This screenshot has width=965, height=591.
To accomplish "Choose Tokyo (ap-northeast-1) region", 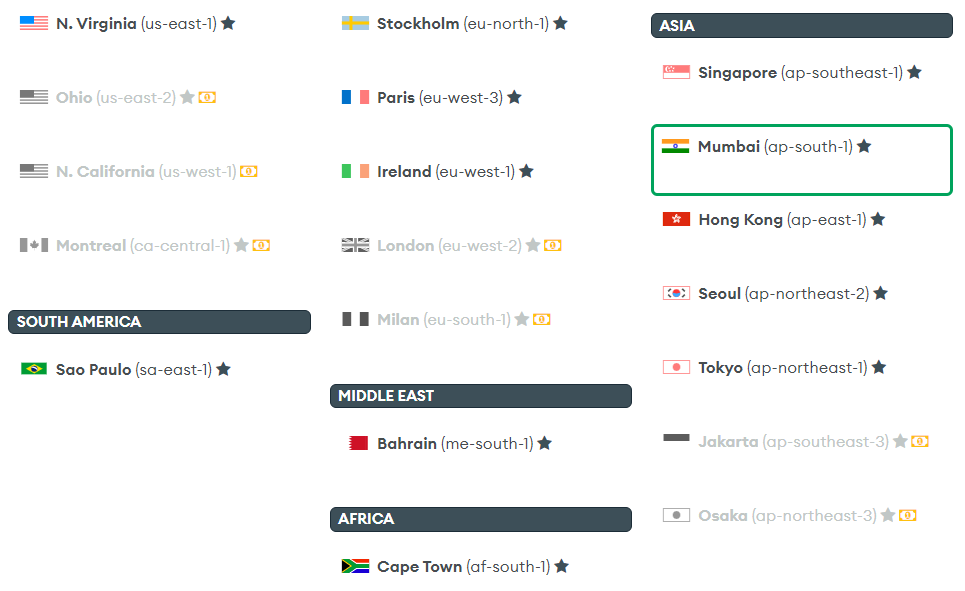I will point(775,368).
